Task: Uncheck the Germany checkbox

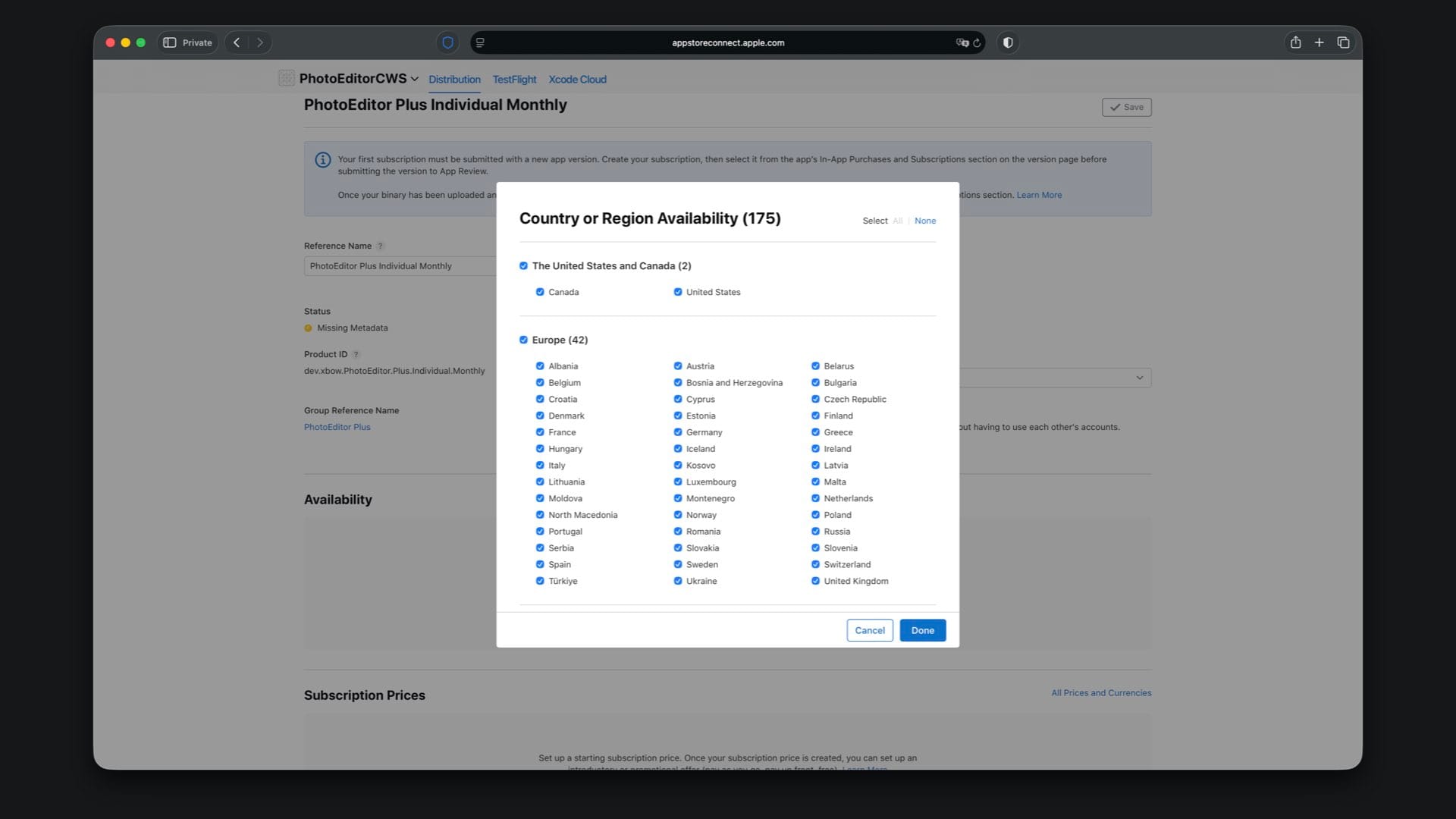Action: pos(678,432)
